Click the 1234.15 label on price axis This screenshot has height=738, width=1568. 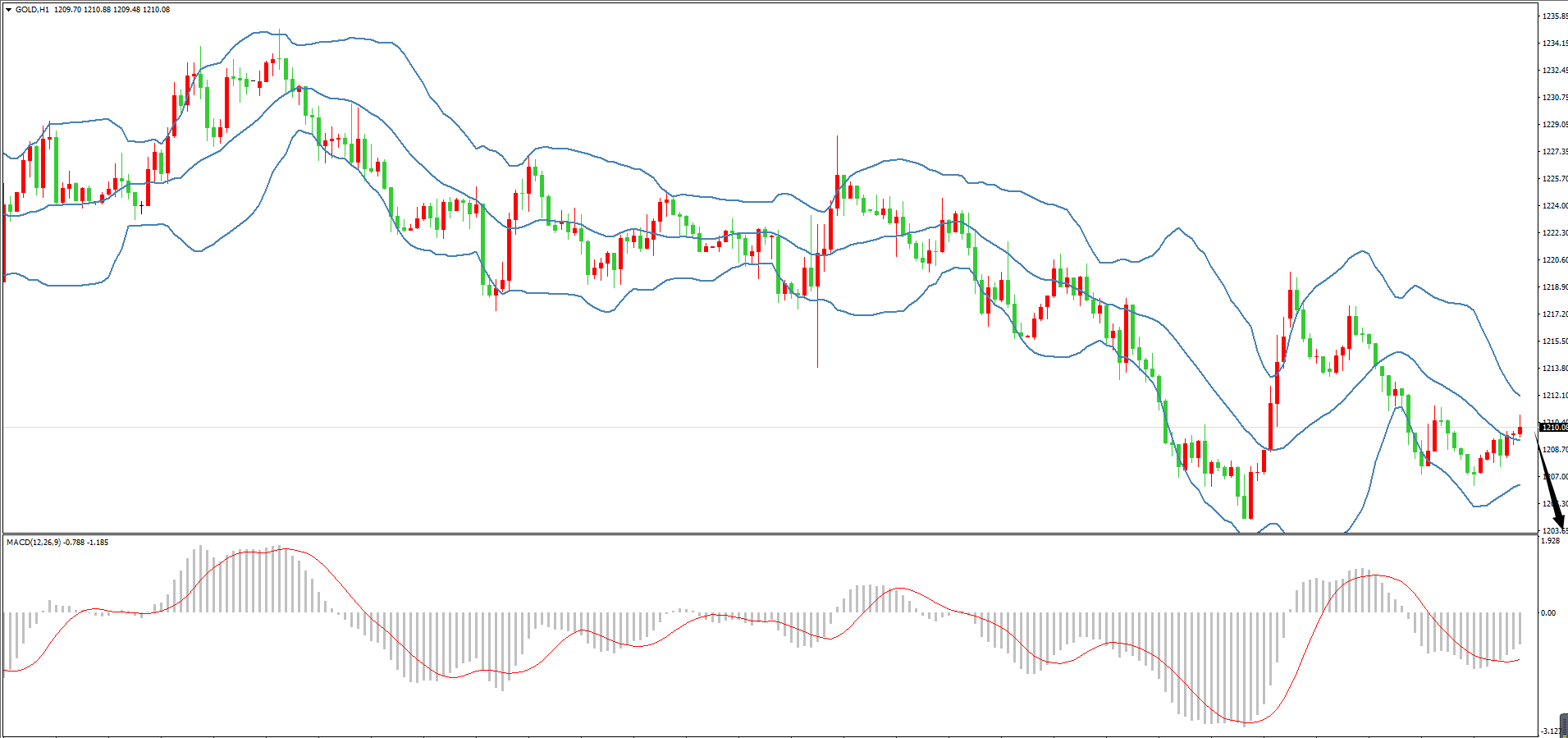coord(1554,43)
